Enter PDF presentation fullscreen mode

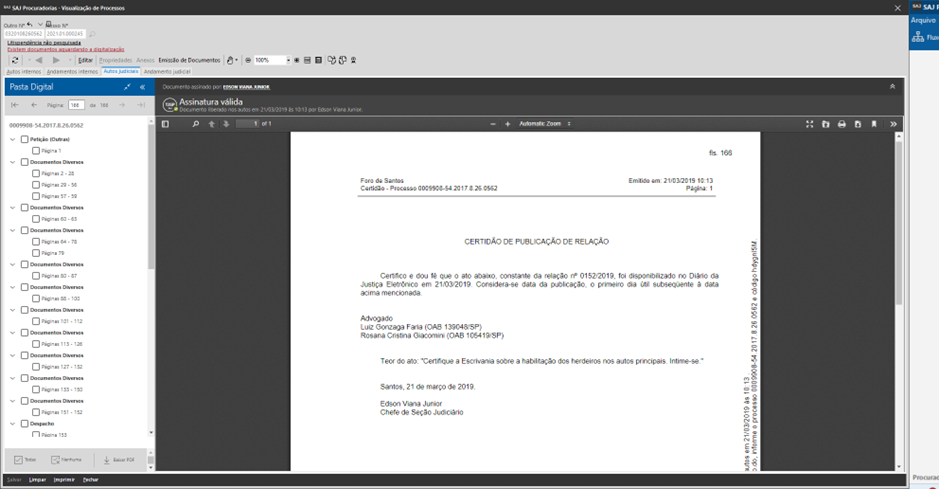point(809,124)
